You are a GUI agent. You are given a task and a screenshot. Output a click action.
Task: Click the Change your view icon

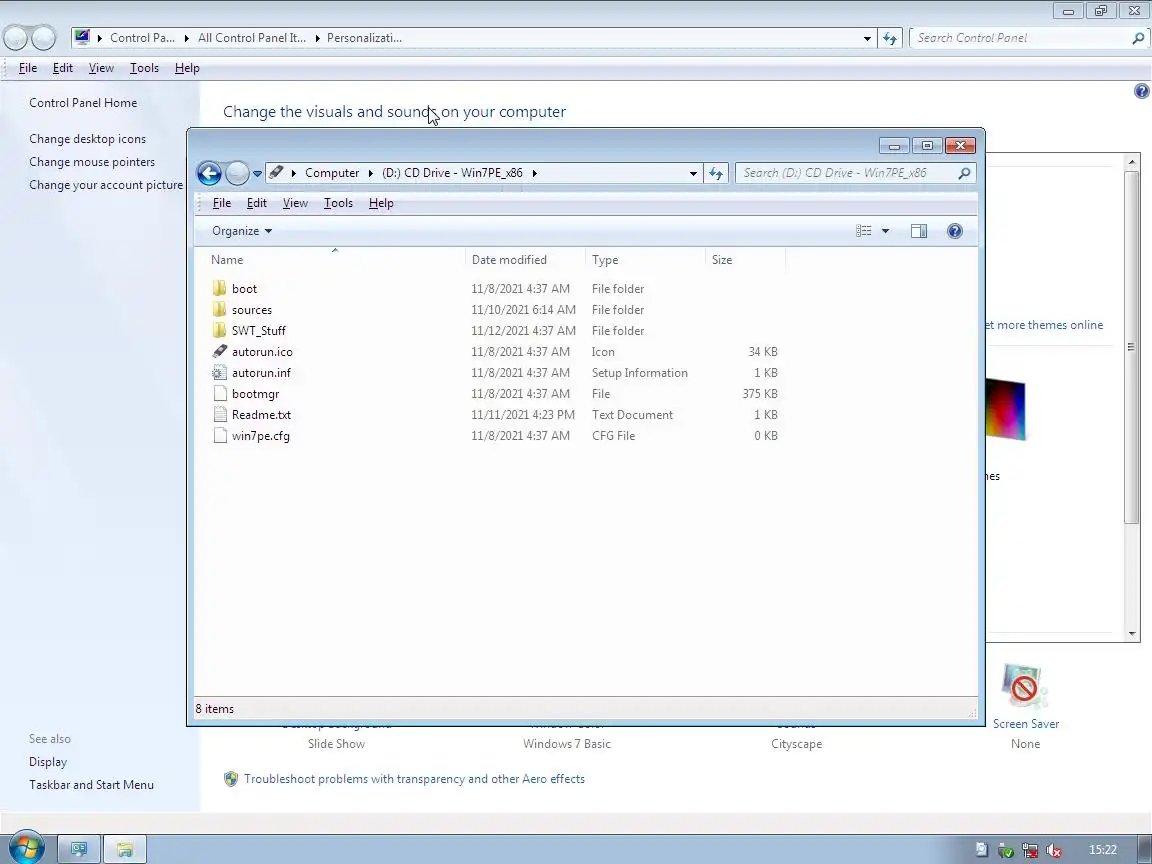(x=864, y=231)
